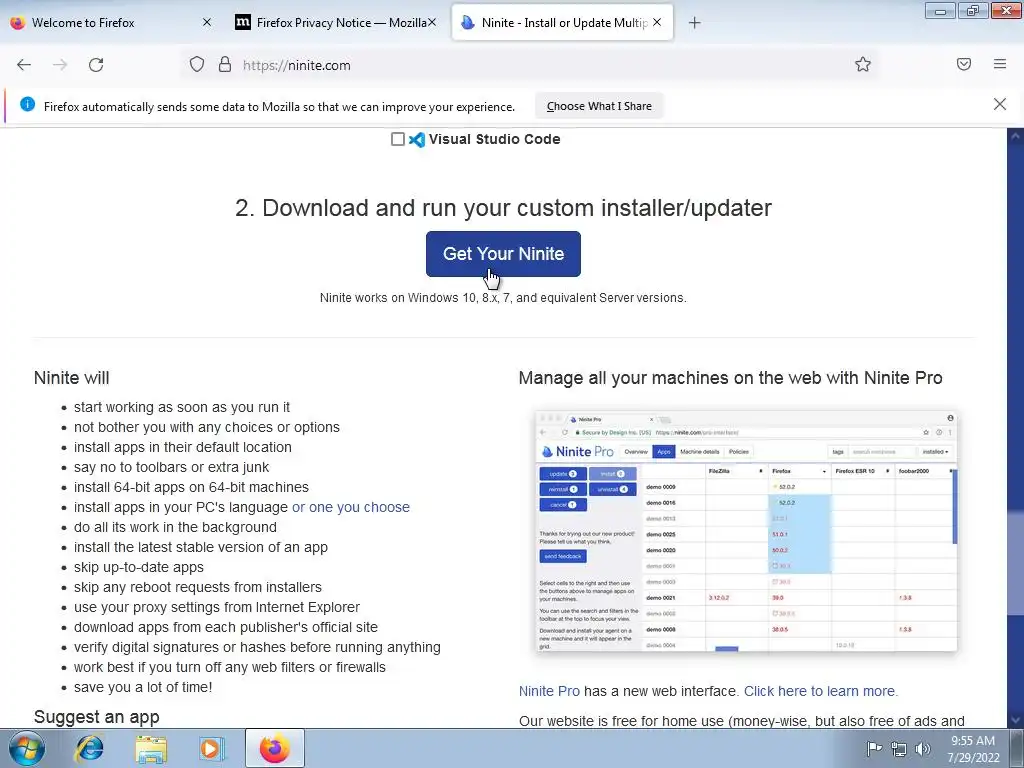The width and height of the screenshot is (1024, 768).
Task: Click the Firefox taskbar button
Action: pyautogui.click(x=275, y=748)
